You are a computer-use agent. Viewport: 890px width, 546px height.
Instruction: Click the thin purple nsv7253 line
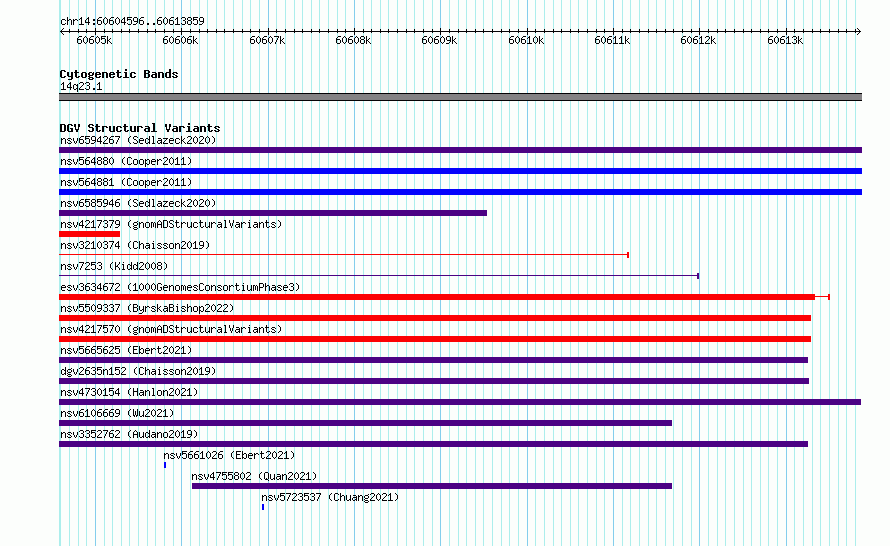click(x=379, y=276)
